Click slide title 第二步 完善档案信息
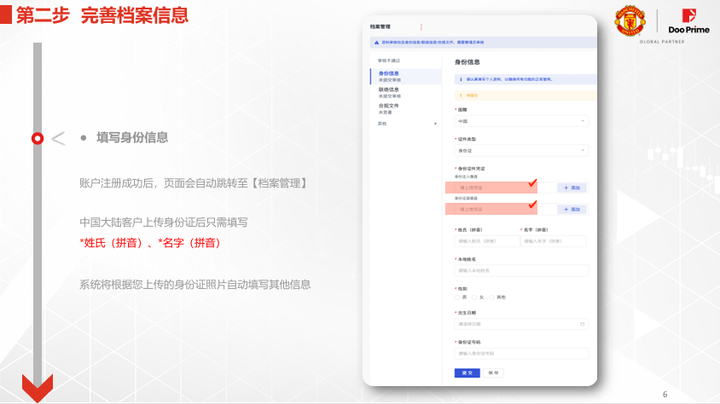Screen dimensions: 720x404 tap(102, 15)
